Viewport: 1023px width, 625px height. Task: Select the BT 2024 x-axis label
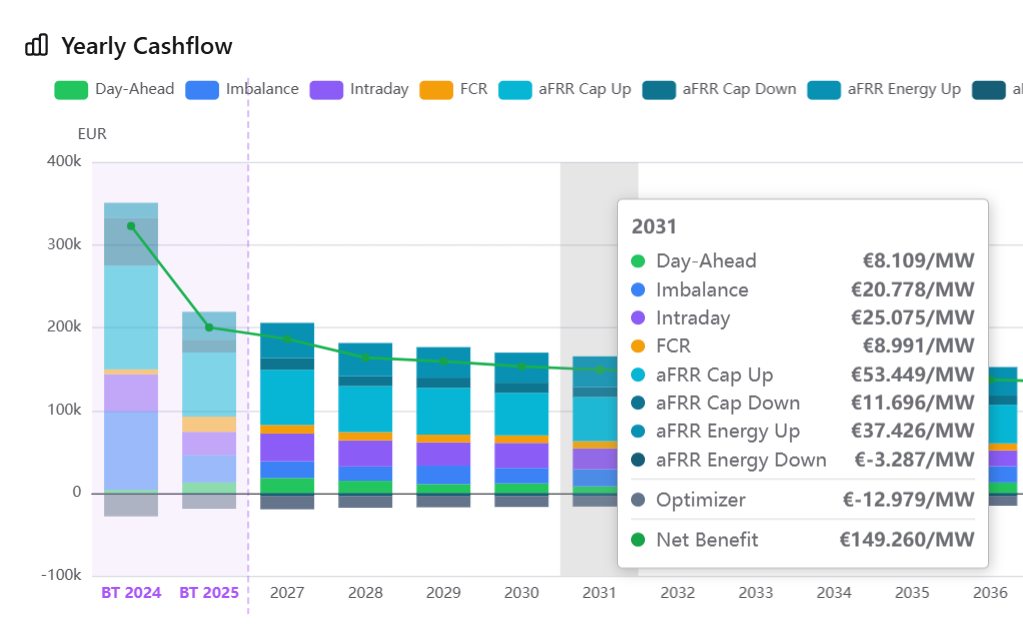pos(131,593)
